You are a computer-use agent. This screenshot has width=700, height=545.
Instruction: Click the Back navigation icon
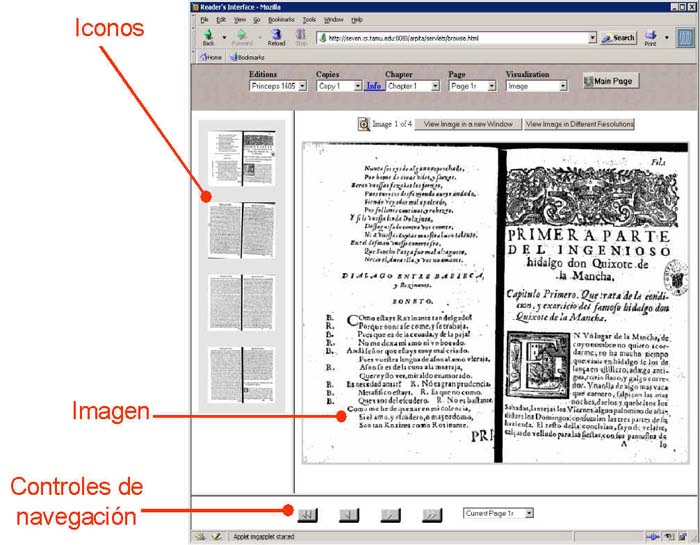(208, 37)
